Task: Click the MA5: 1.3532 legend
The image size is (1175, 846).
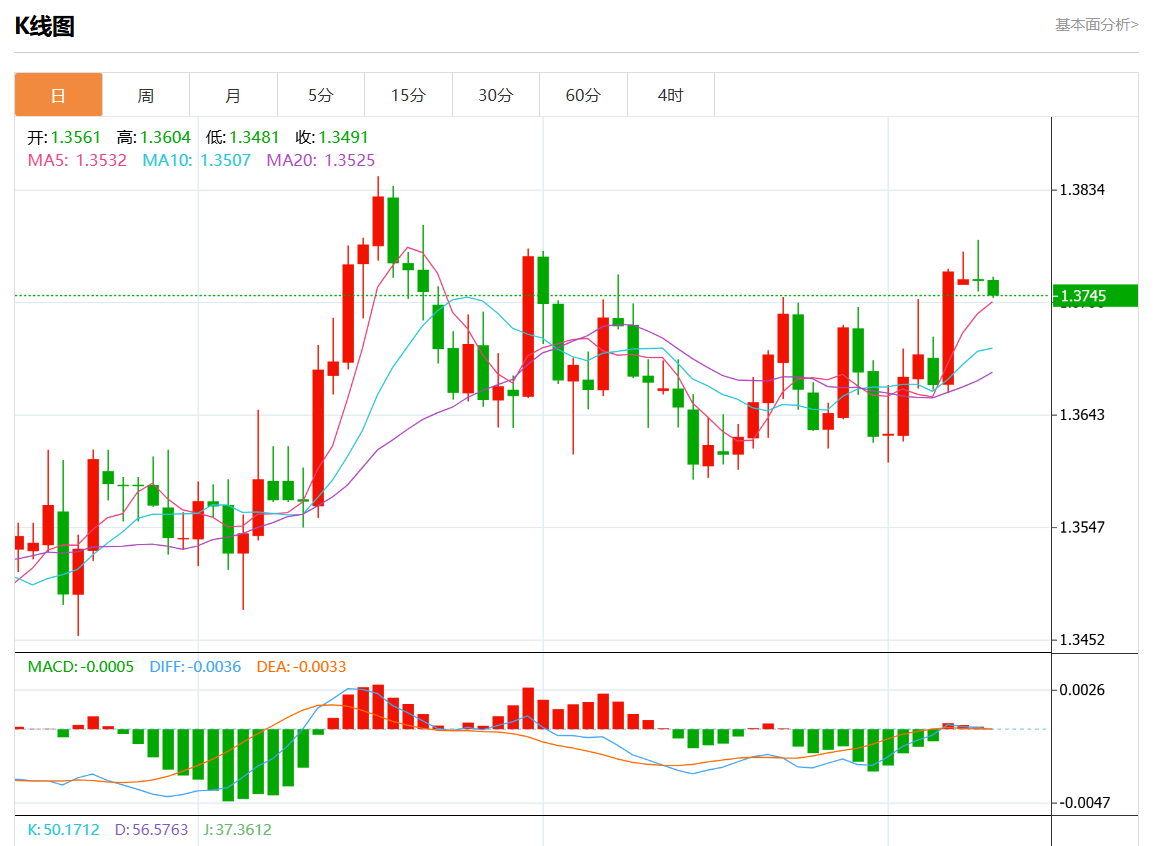Action: [x=77, y=160]
